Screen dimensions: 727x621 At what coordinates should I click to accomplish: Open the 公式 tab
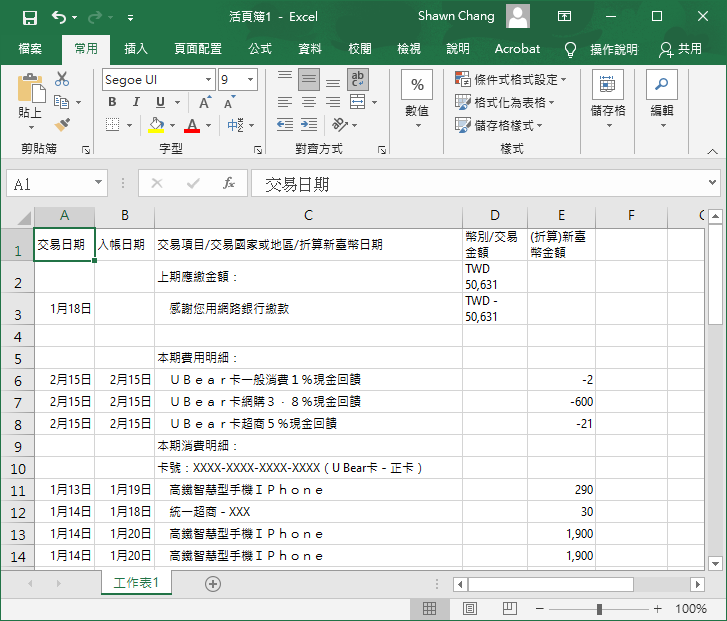click(260, 49)
